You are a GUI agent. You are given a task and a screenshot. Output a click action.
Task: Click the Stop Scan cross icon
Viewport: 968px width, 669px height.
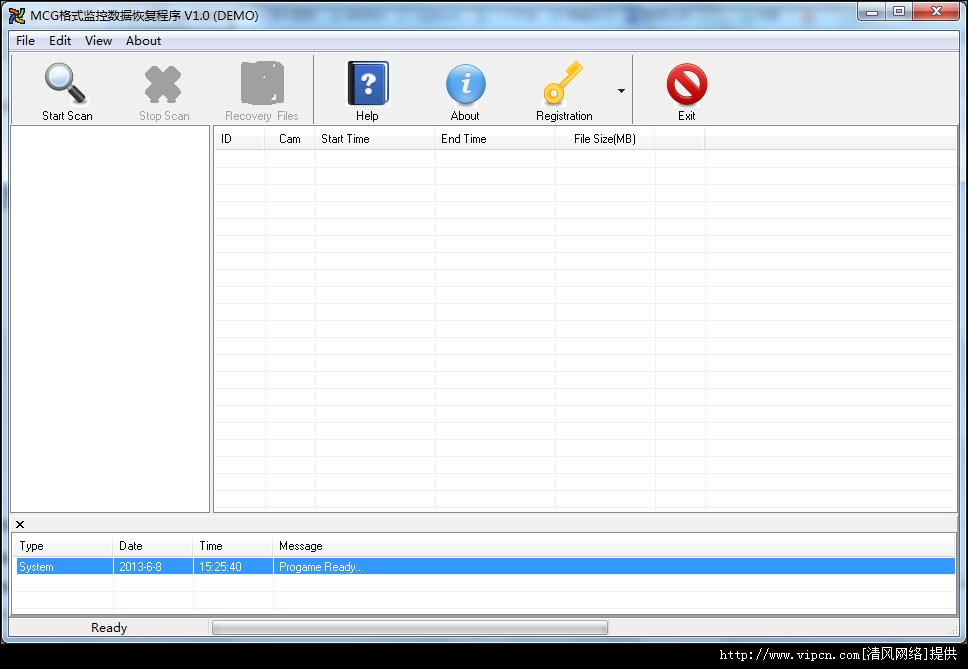tap(163, 84)
